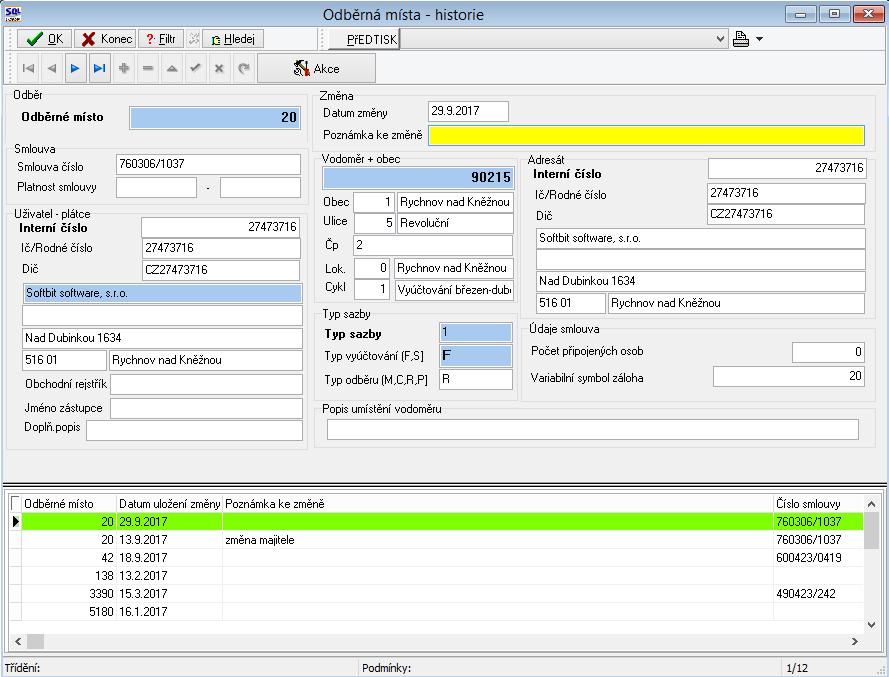889x677 pixels.
Task: Click the Uživatel Interní číslo field
Action: coord(221,227)
